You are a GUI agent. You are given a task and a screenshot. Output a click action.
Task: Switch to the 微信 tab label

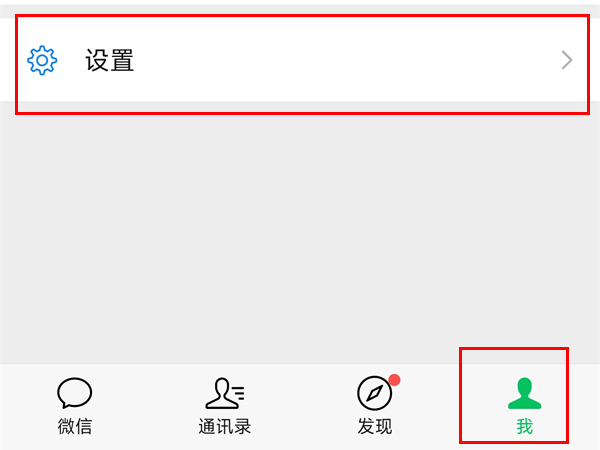75,426
